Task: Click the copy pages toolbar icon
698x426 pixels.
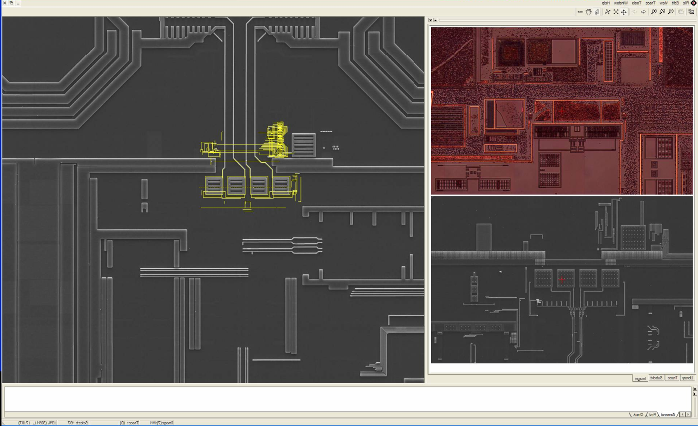Action: (597, 12)
